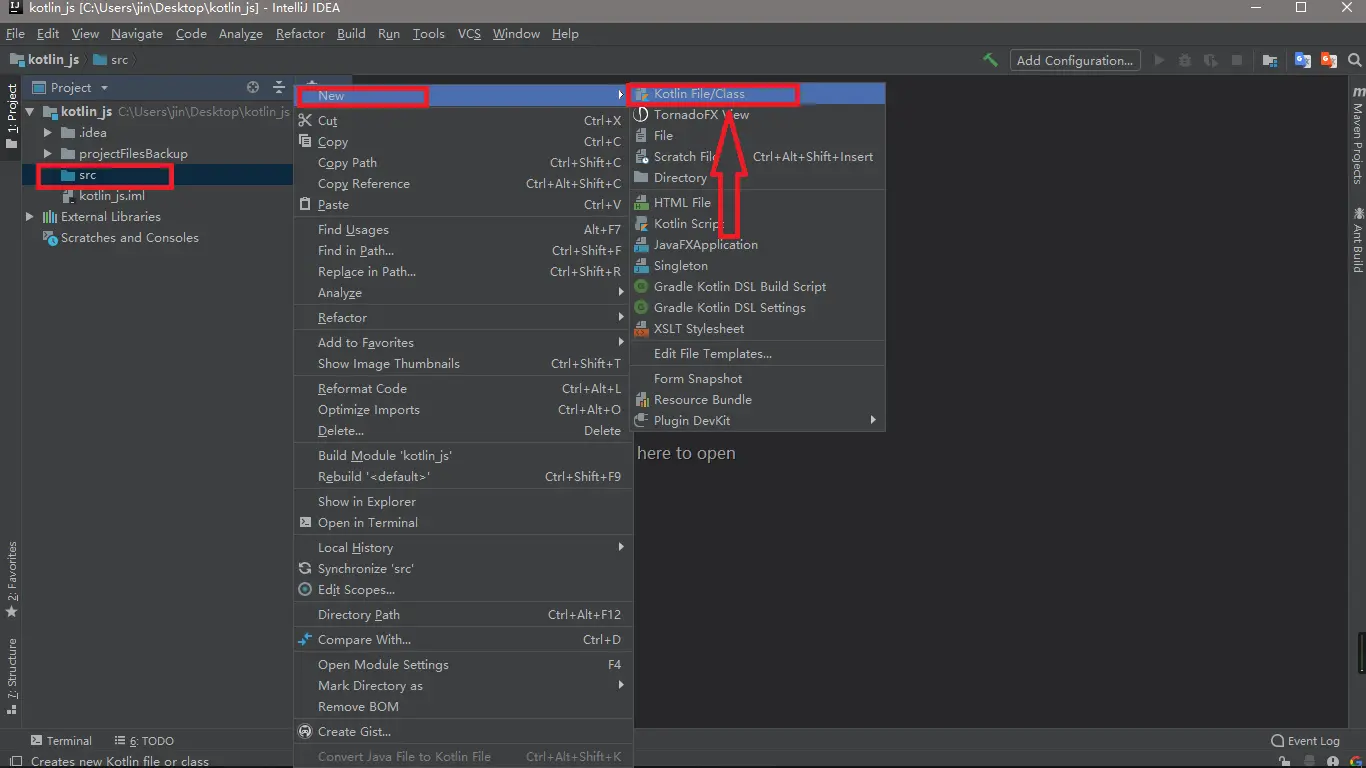Expand the Refactor submenu in context menu

point(463,318)
